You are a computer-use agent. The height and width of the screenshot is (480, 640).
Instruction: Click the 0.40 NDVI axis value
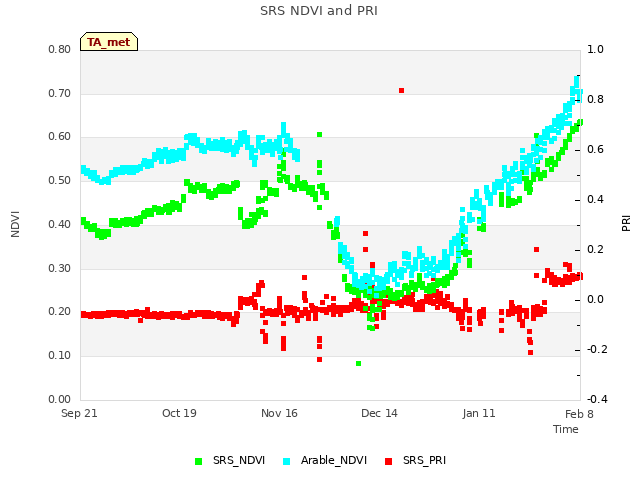coord(60,224)
